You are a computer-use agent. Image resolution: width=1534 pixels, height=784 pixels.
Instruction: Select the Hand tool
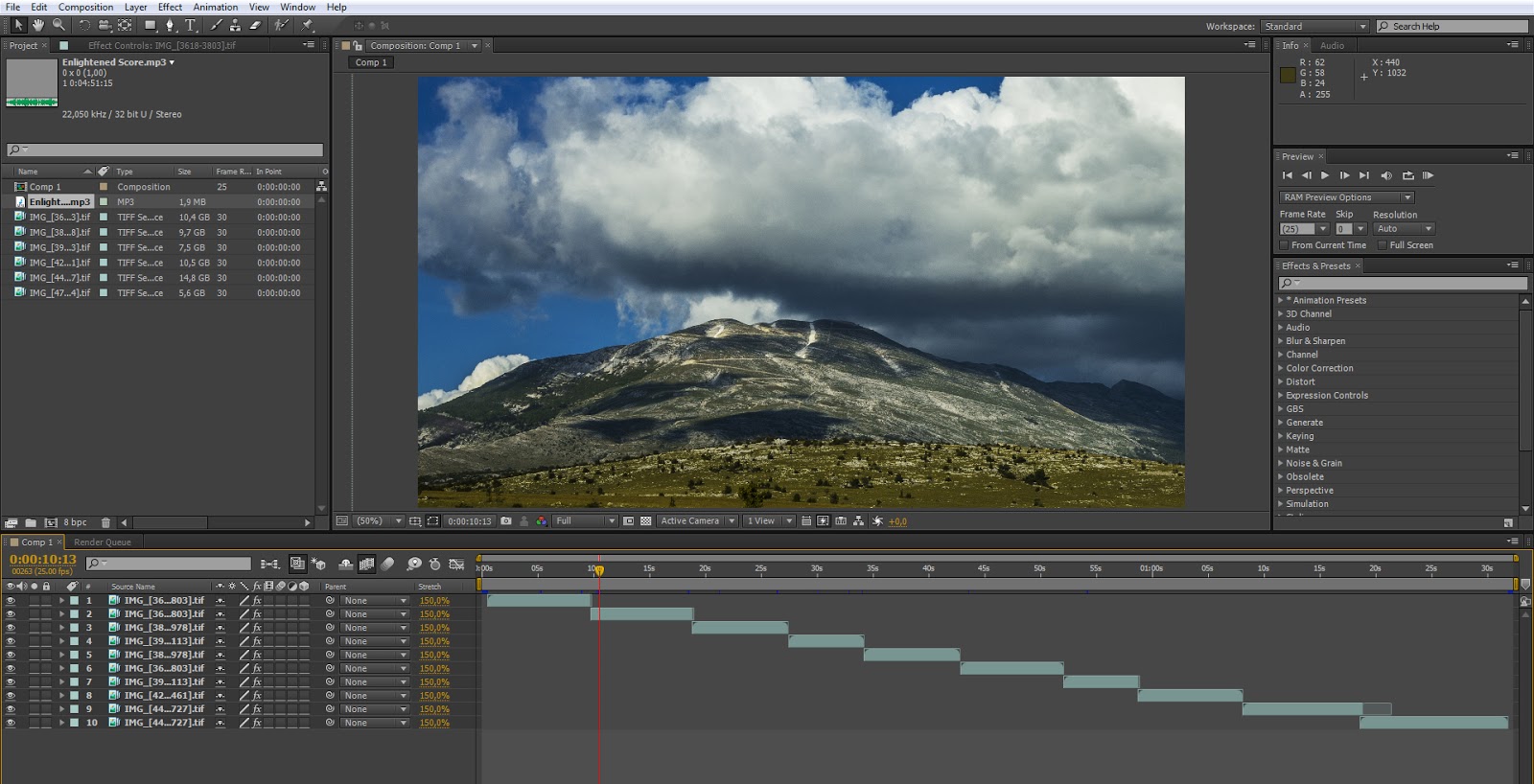38,26
